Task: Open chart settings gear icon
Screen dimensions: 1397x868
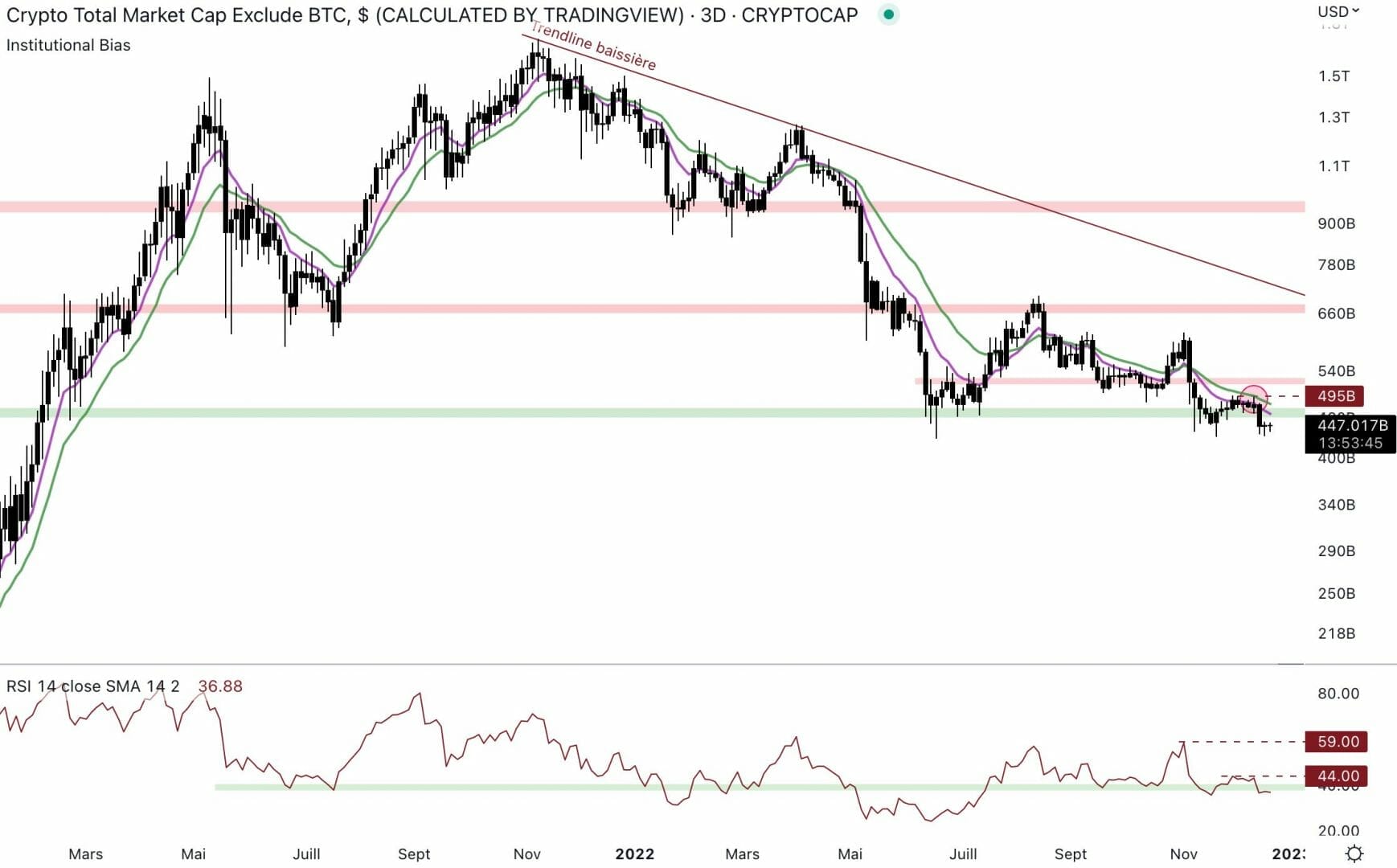Action: 1354,854
